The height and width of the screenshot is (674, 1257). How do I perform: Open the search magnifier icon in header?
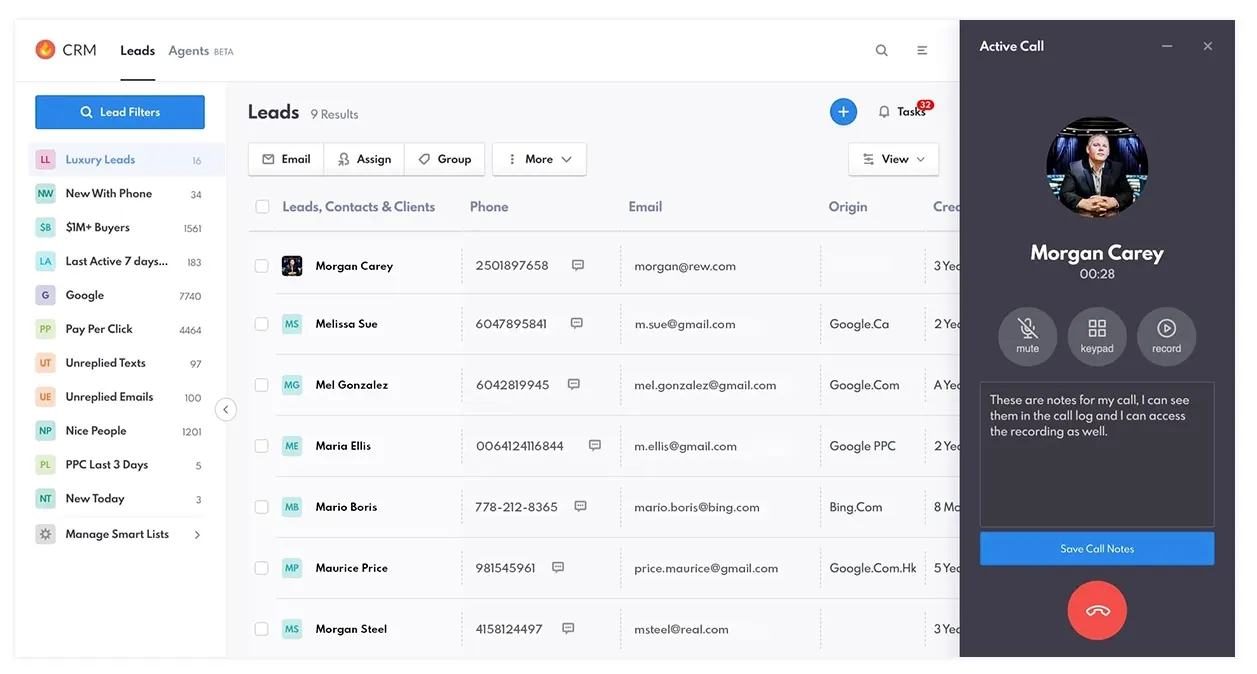[882, 50]
